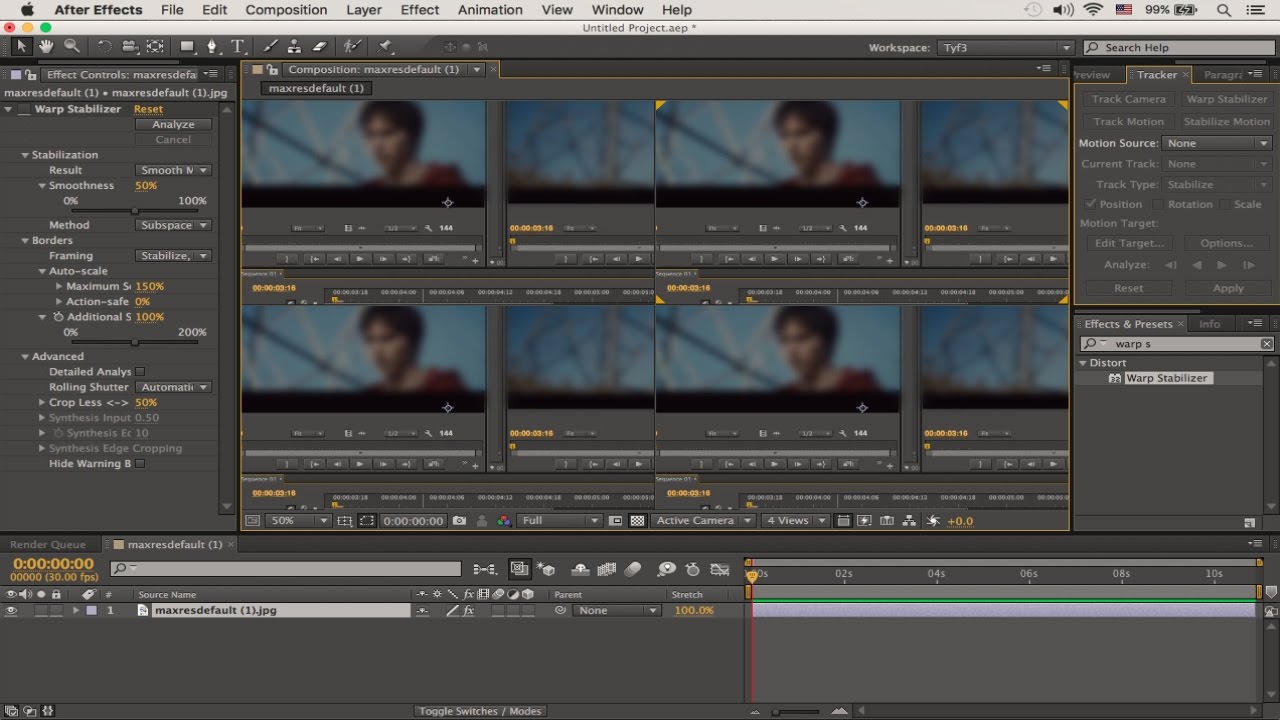Image resolution: width=1280 pixels, height=720 pixels.
Task: Click the Analyze button
Action: click(x=173, y=124)
